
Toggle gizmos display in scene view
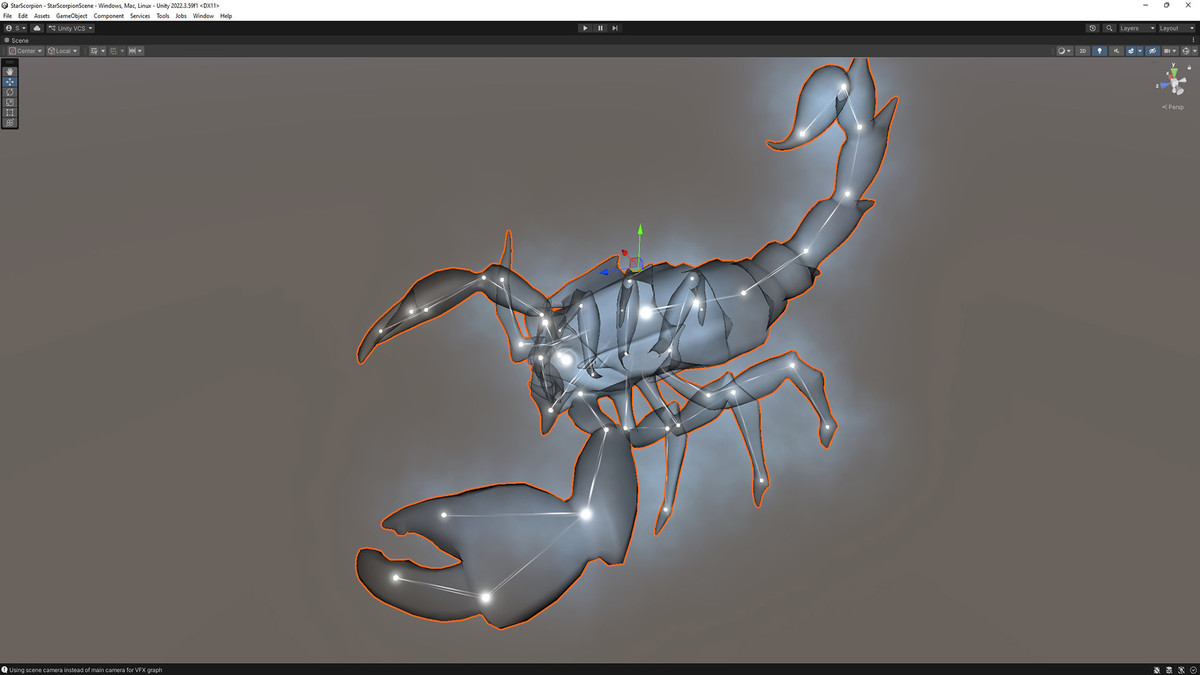pyautogui.click(x=1186, y=51)
